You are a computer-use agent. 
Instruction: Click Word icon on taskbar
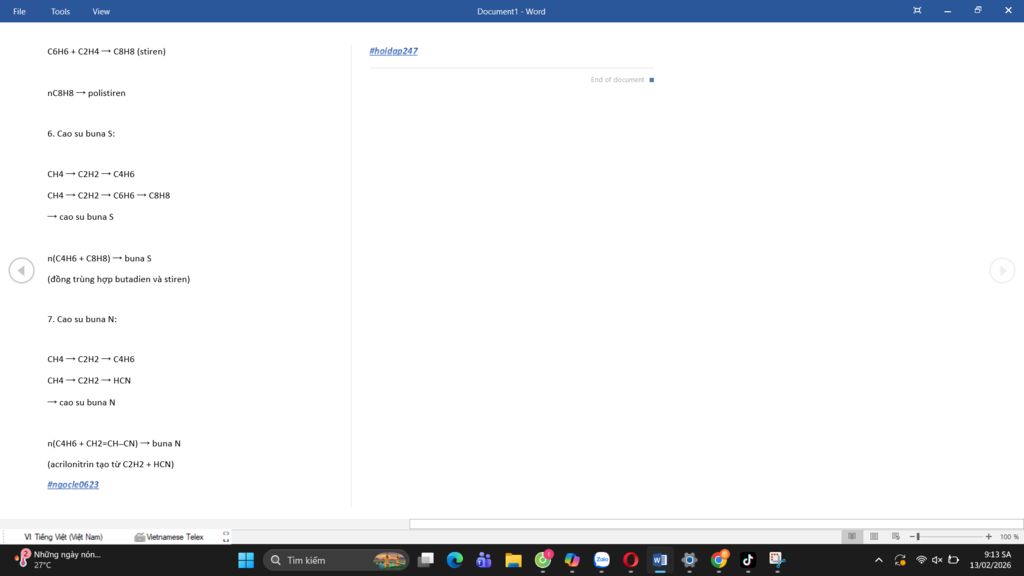coord(660,560)
